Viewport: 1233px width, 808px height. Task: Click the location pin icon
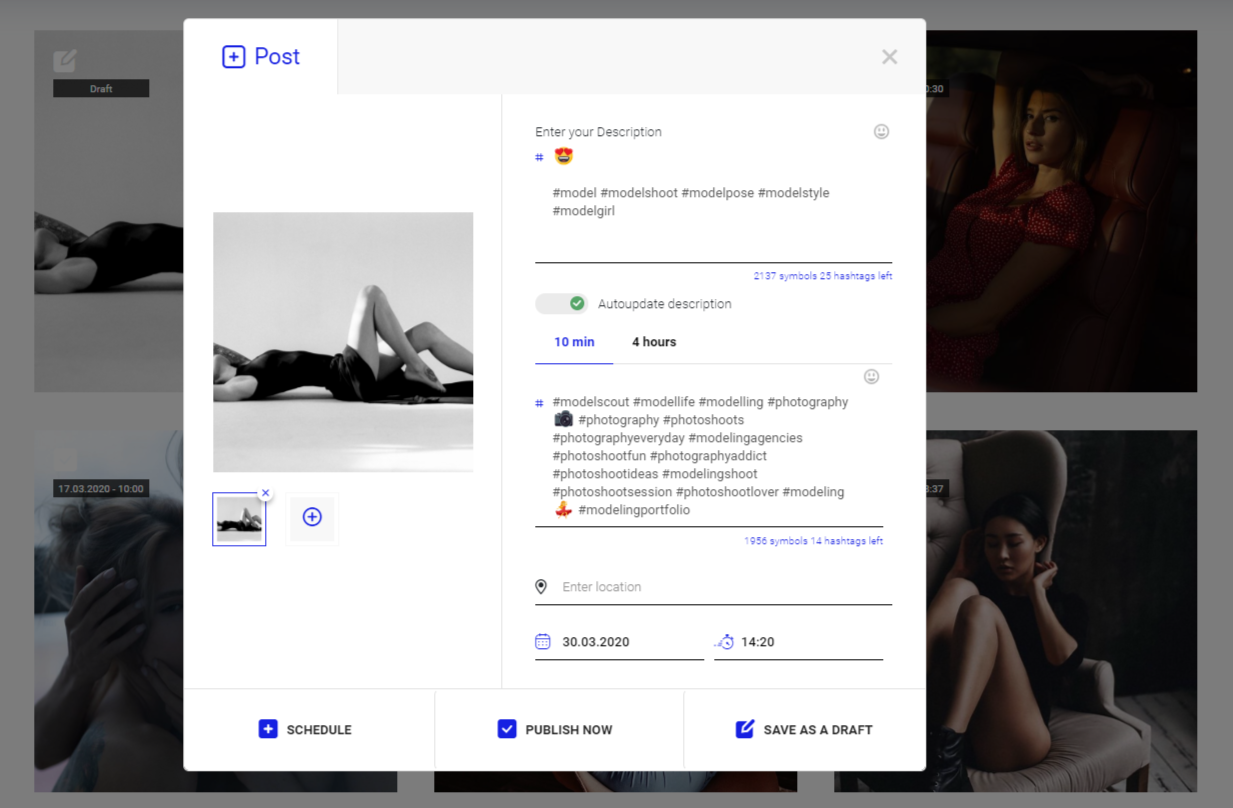click(541, 587)
